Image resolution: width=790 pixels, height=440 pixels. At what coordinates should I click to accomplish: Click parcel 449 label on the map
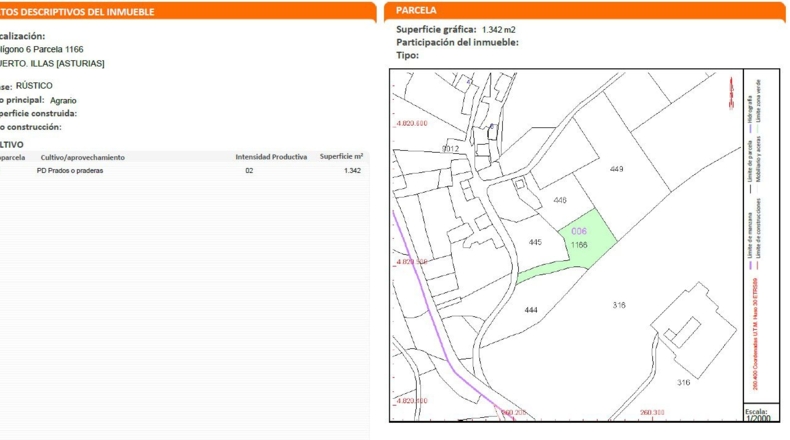pyautogui.click(x=616, y=169)
